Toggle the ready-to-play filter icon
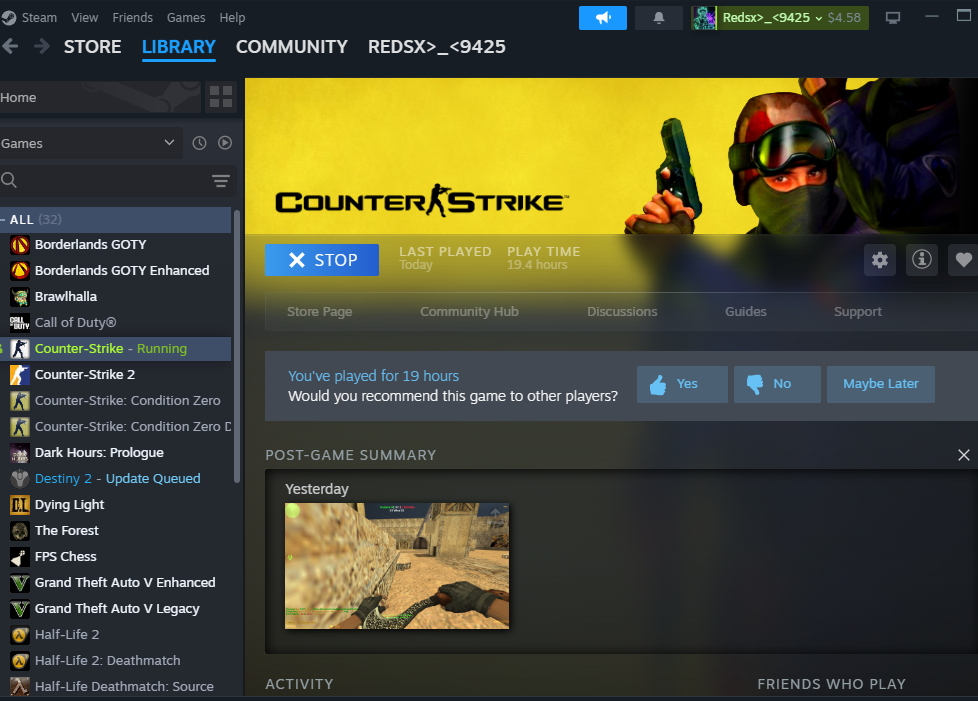Viewport: 978px width, 701px height. 225,143
